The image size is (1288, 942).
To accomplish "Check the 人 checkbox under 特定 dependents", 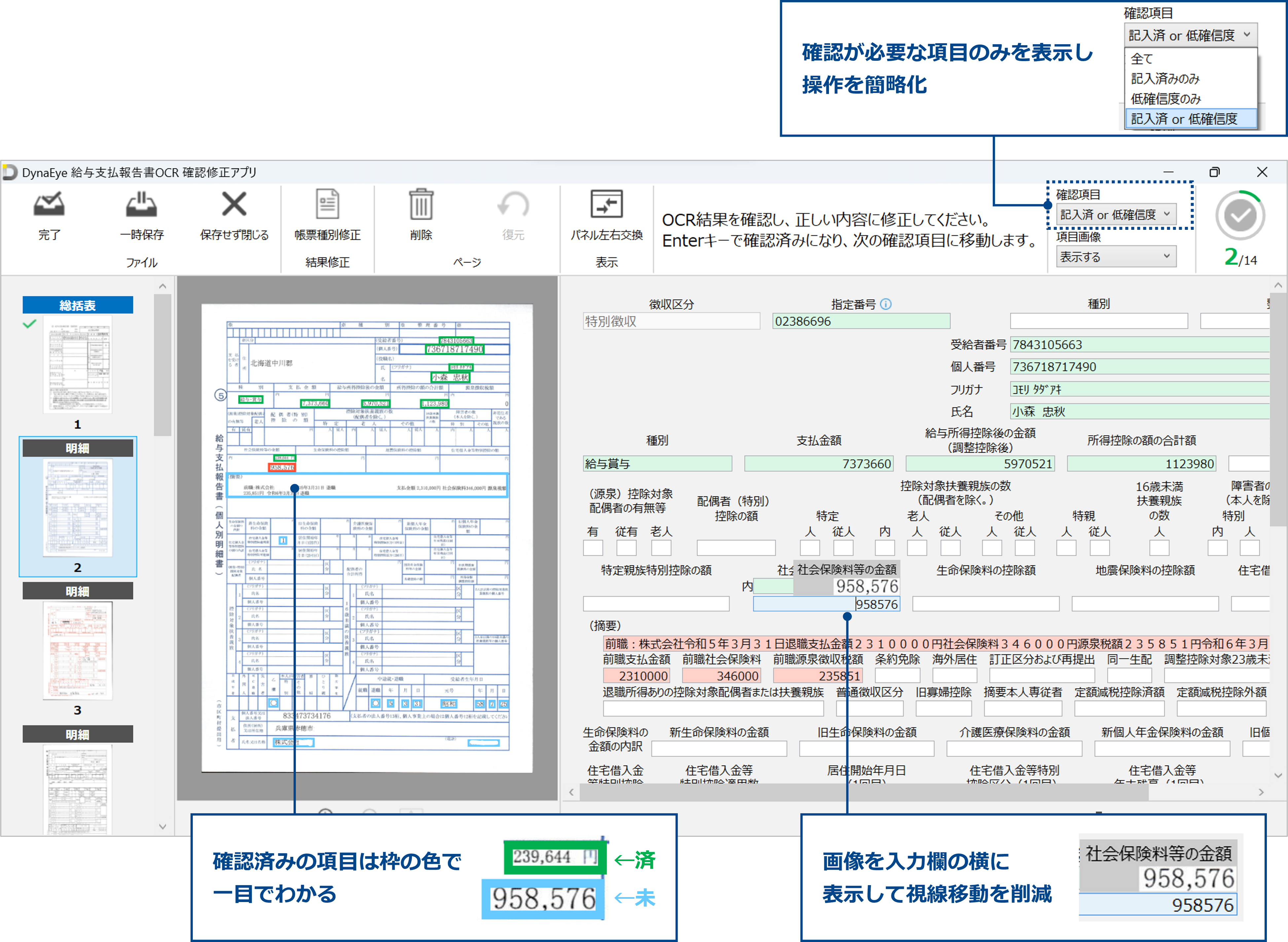I will pos(810,547).
